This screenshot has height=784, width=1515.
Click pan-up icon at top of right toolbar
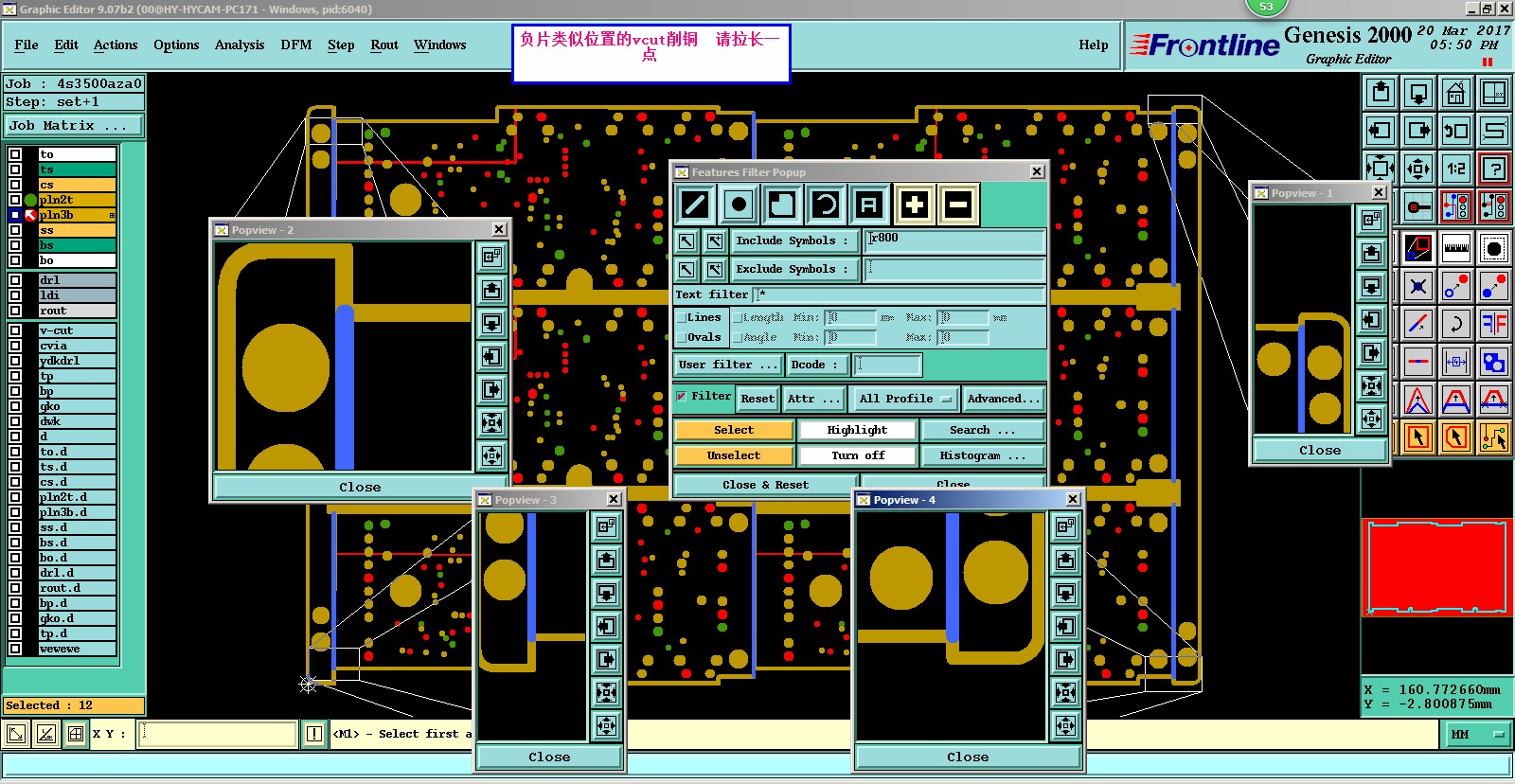point(1381,93)
